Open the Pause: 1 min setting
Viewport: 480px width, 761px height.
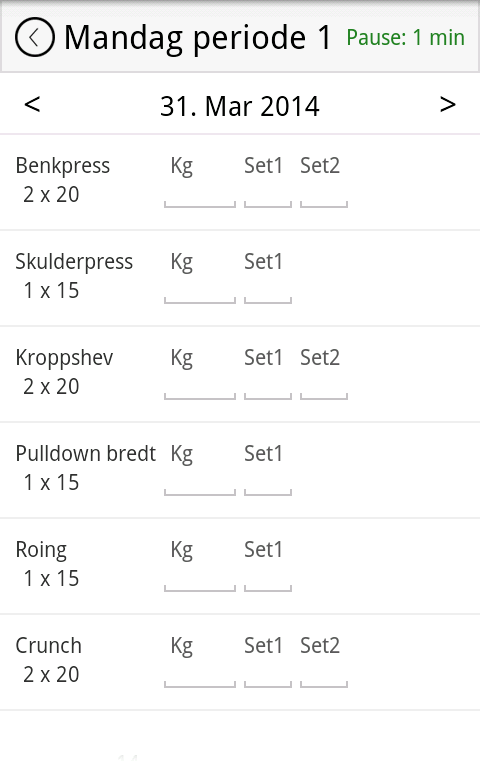[405, 37]
